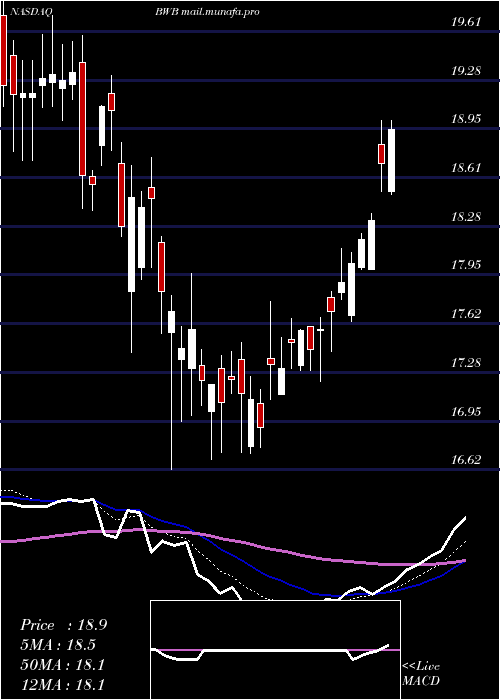Click inside the Live MACD inset chart

coord(275,650)
